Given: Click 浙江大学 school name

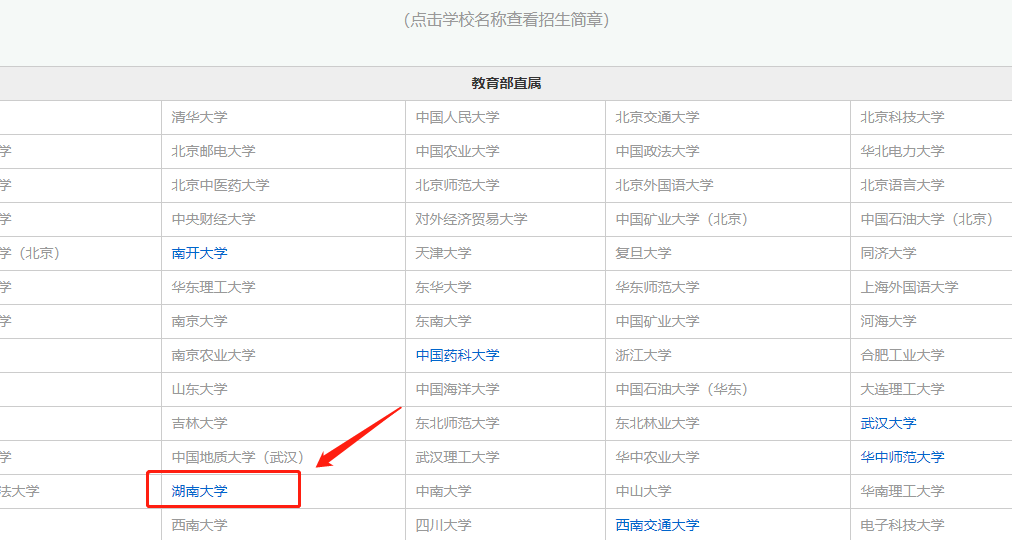Looking at the screenshot, I should pyautogui.click(x=643, y=355).
